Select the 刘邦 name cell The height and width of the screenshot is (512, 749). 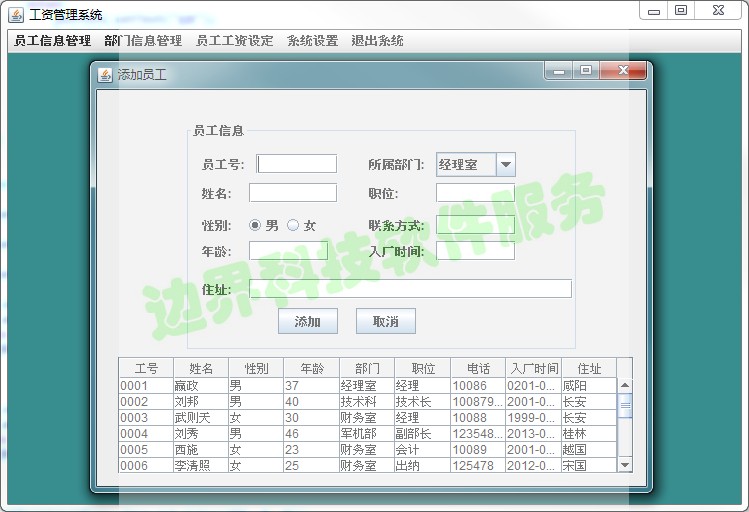click(x=201, y=402)
